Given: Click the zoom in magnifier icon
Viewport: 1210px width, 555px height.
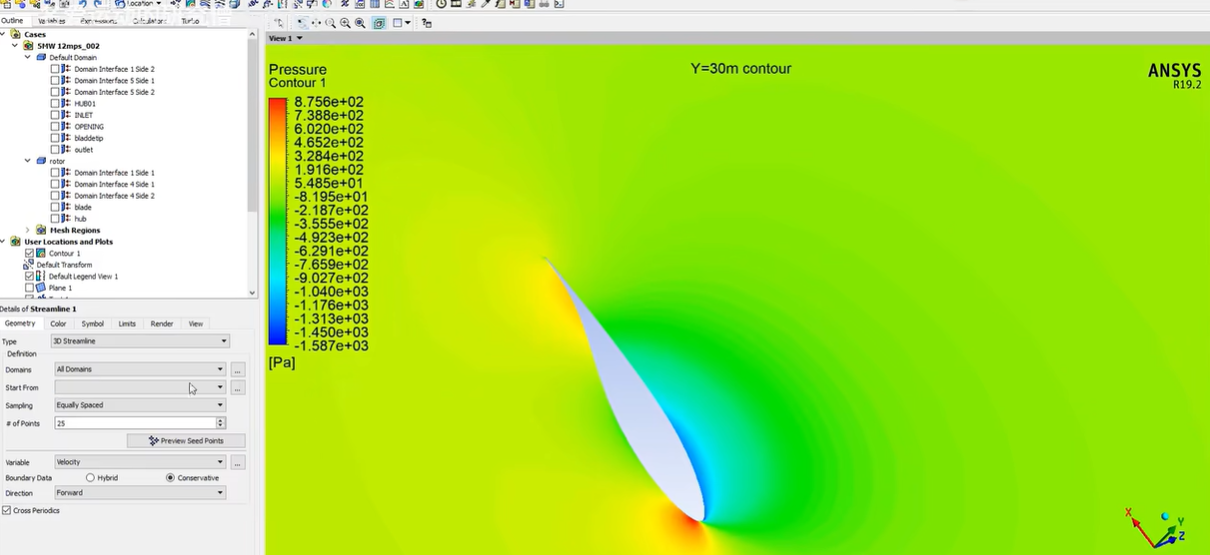Looking at the screenshot, I should (x=345, y=23).
